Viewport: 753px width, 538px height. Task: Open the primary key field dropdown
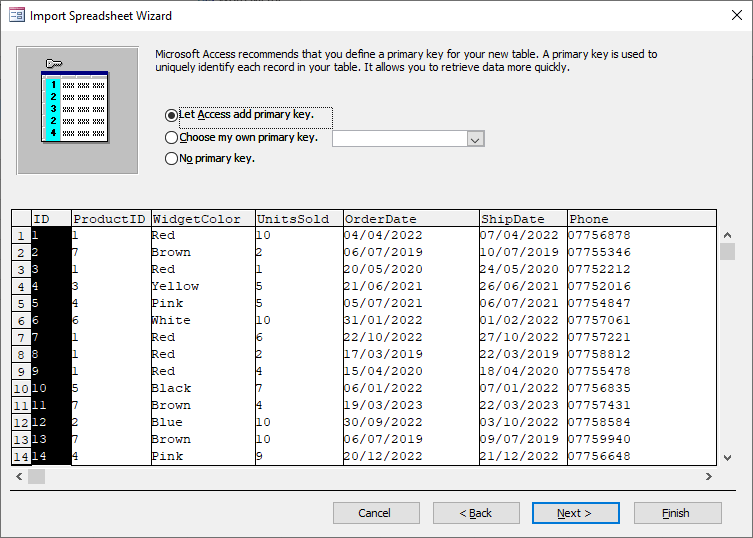(475, 139)
